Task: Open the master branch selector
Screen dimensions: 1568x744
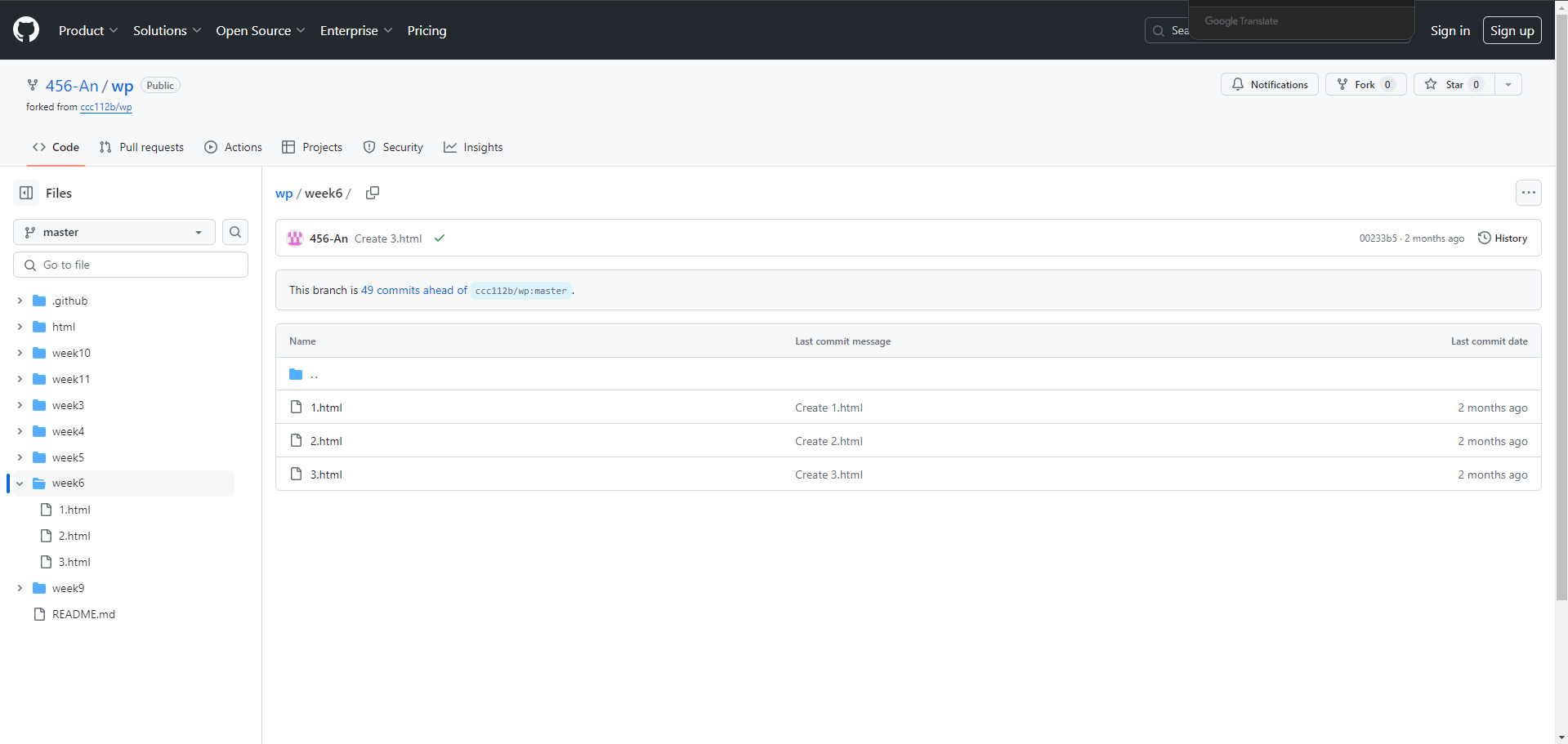Action: coord(114,232)
